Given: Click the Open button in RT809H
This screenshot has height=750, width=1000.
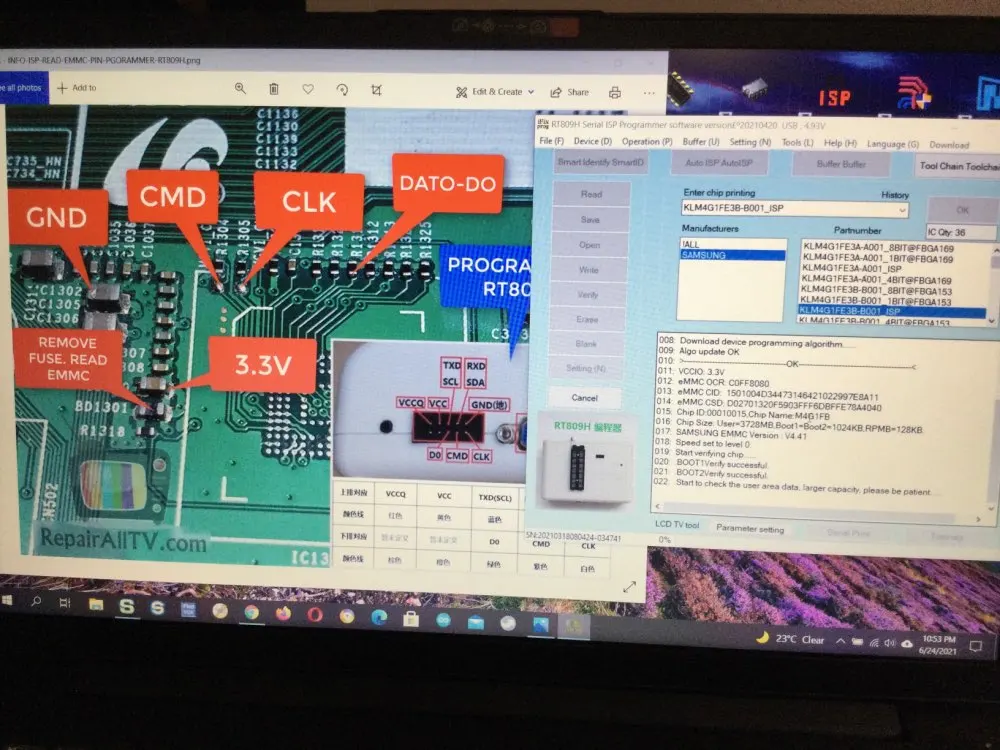Looking at the screenshot, I should pyautogui.click(x=590, y=245).
